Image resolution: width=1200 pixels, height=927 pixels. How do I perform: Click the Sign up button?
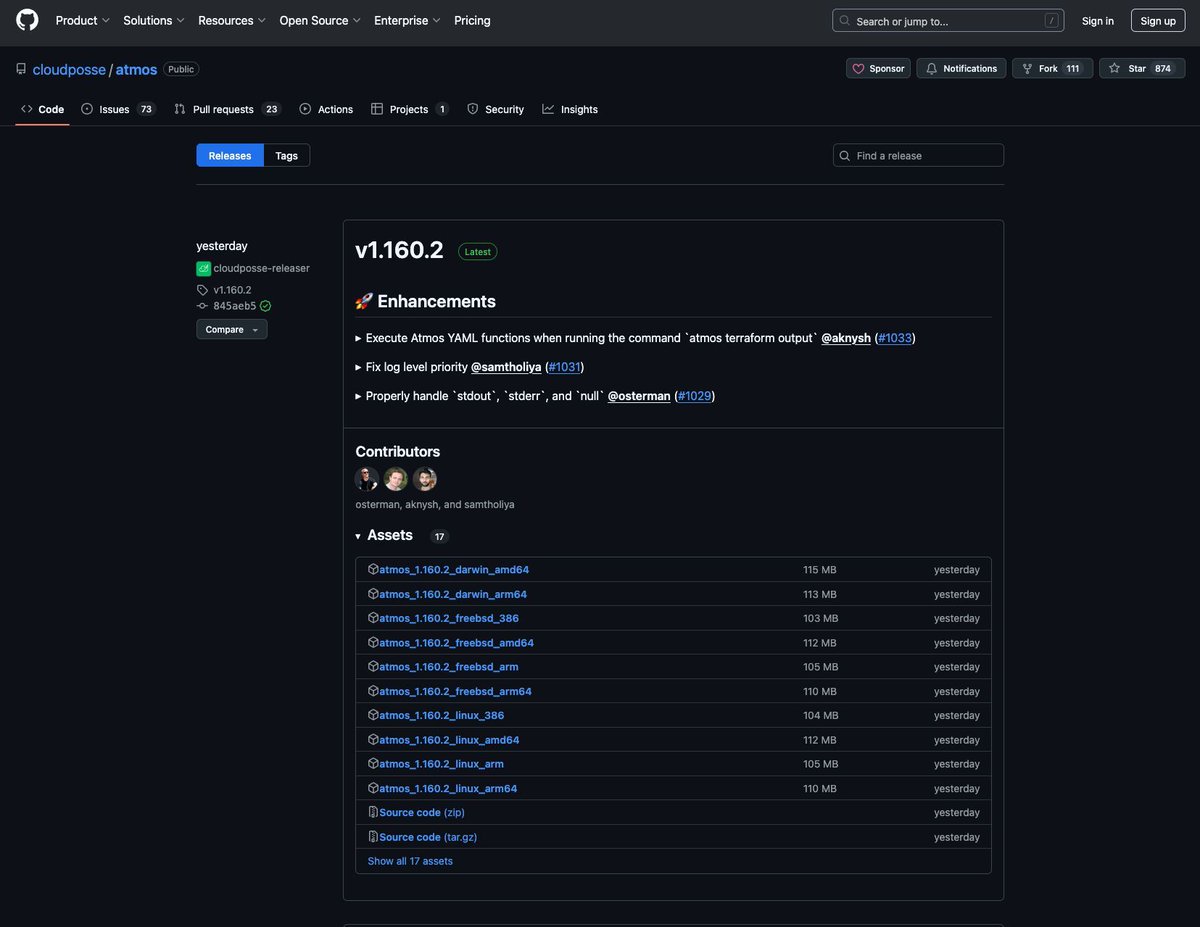pyautogui.click(x=1158, y=20)
